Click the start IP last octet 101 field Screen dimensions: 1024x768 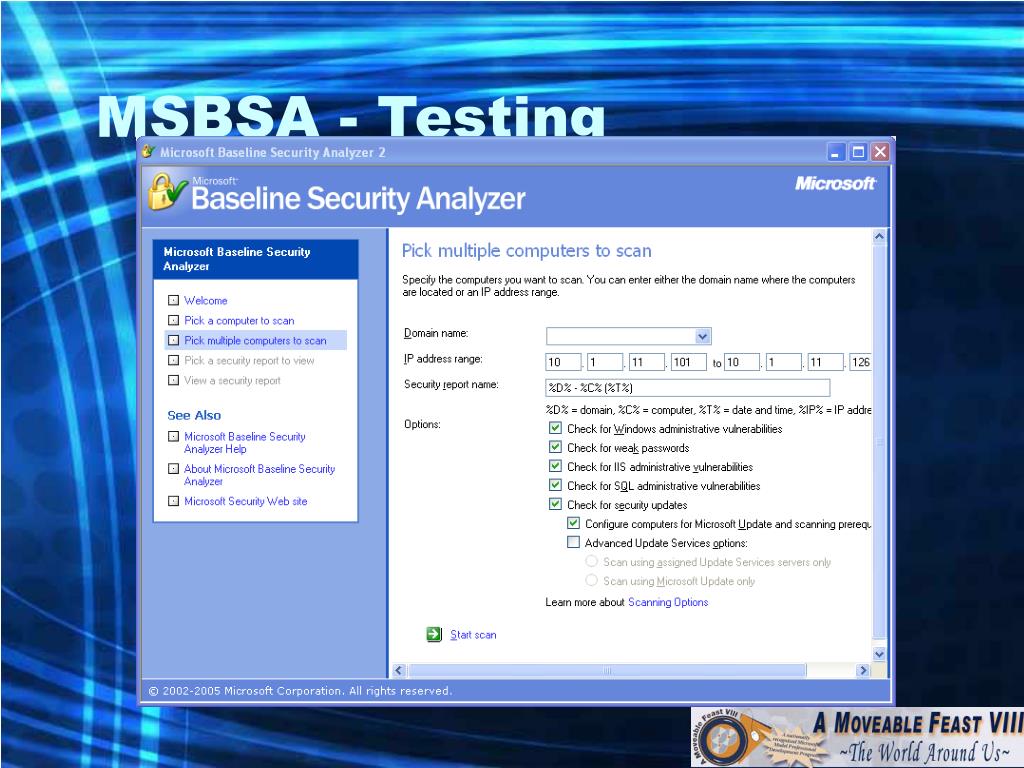pos(688,362)
